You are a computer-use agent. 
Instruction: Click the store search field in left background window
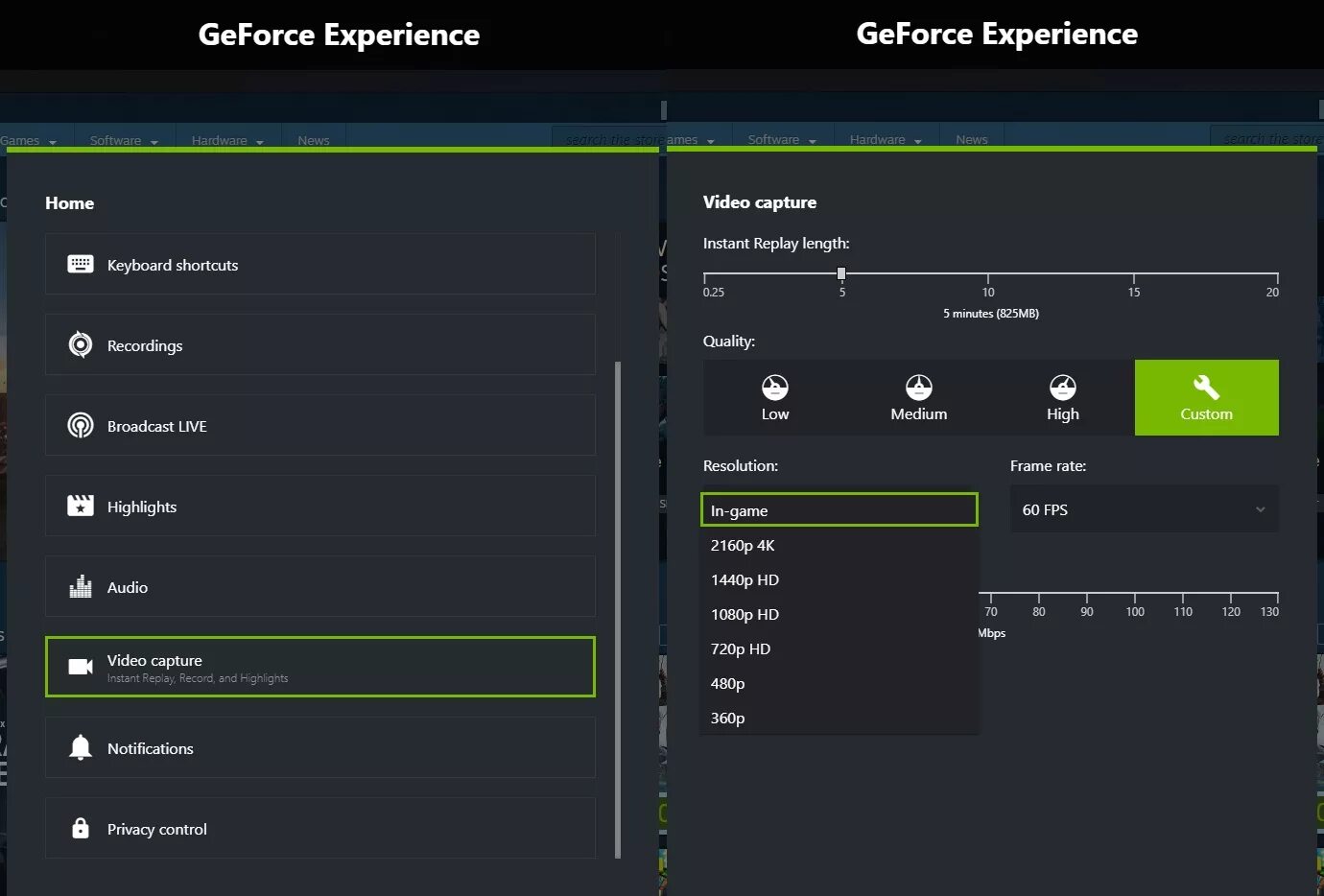click(x=607, y=139)
